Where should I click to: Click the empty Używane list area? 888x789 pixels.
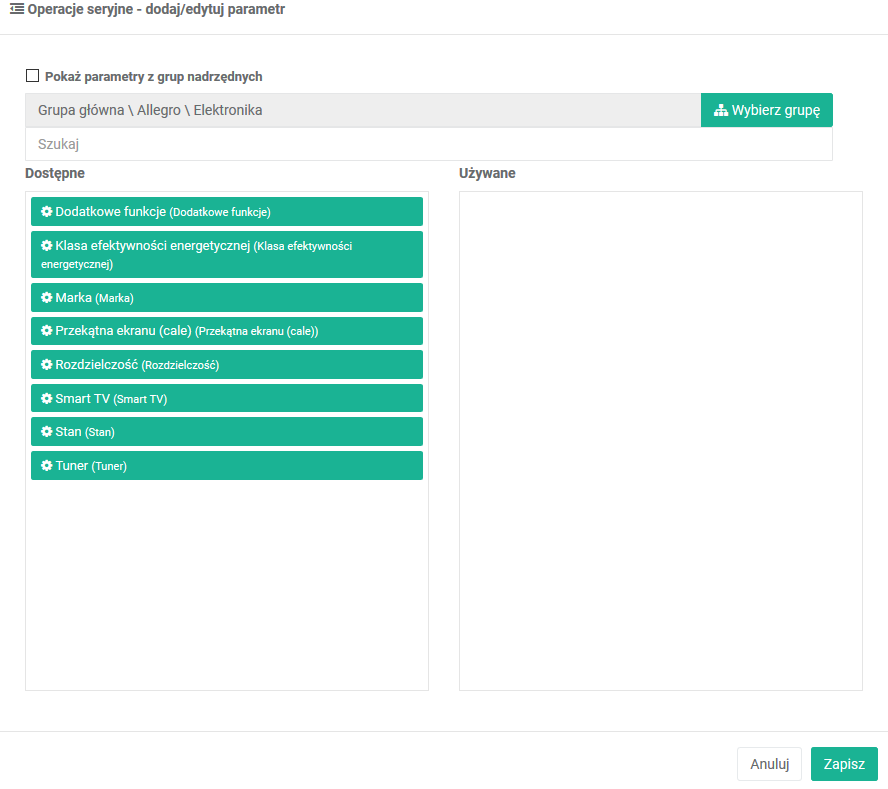point(660,440)
